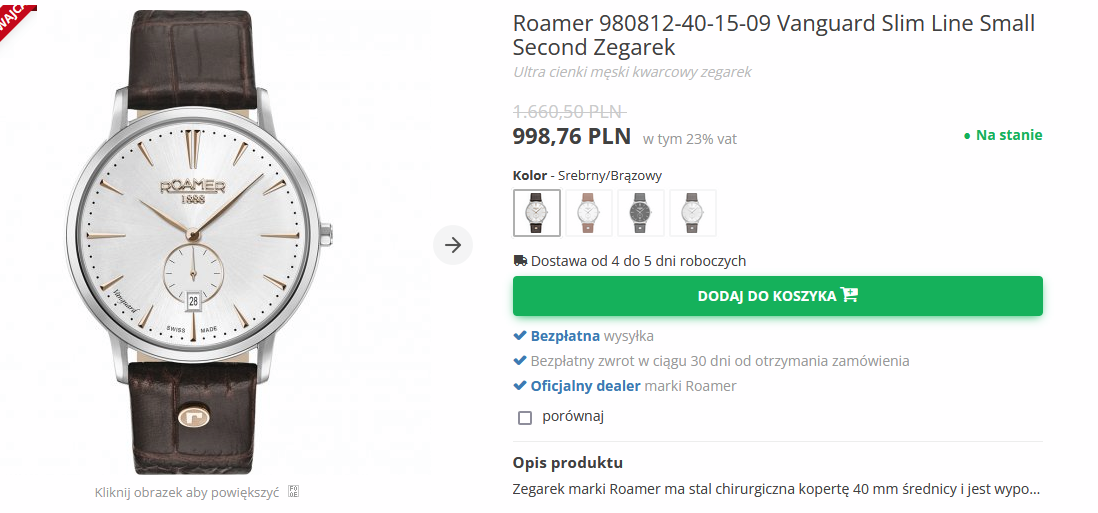Click the Opis produktu heading

(568, 463)
